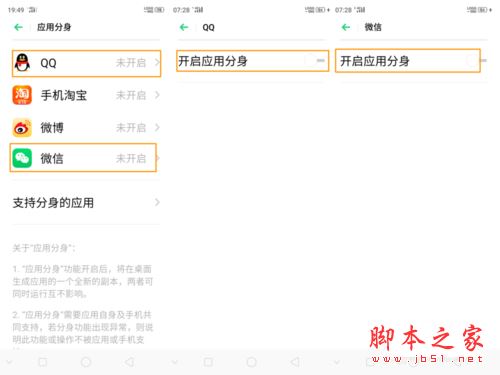Tap the 19:49 status bar clock
This screenshot has width=500, height=375.
pyautogui.click(x=16, y=10)
